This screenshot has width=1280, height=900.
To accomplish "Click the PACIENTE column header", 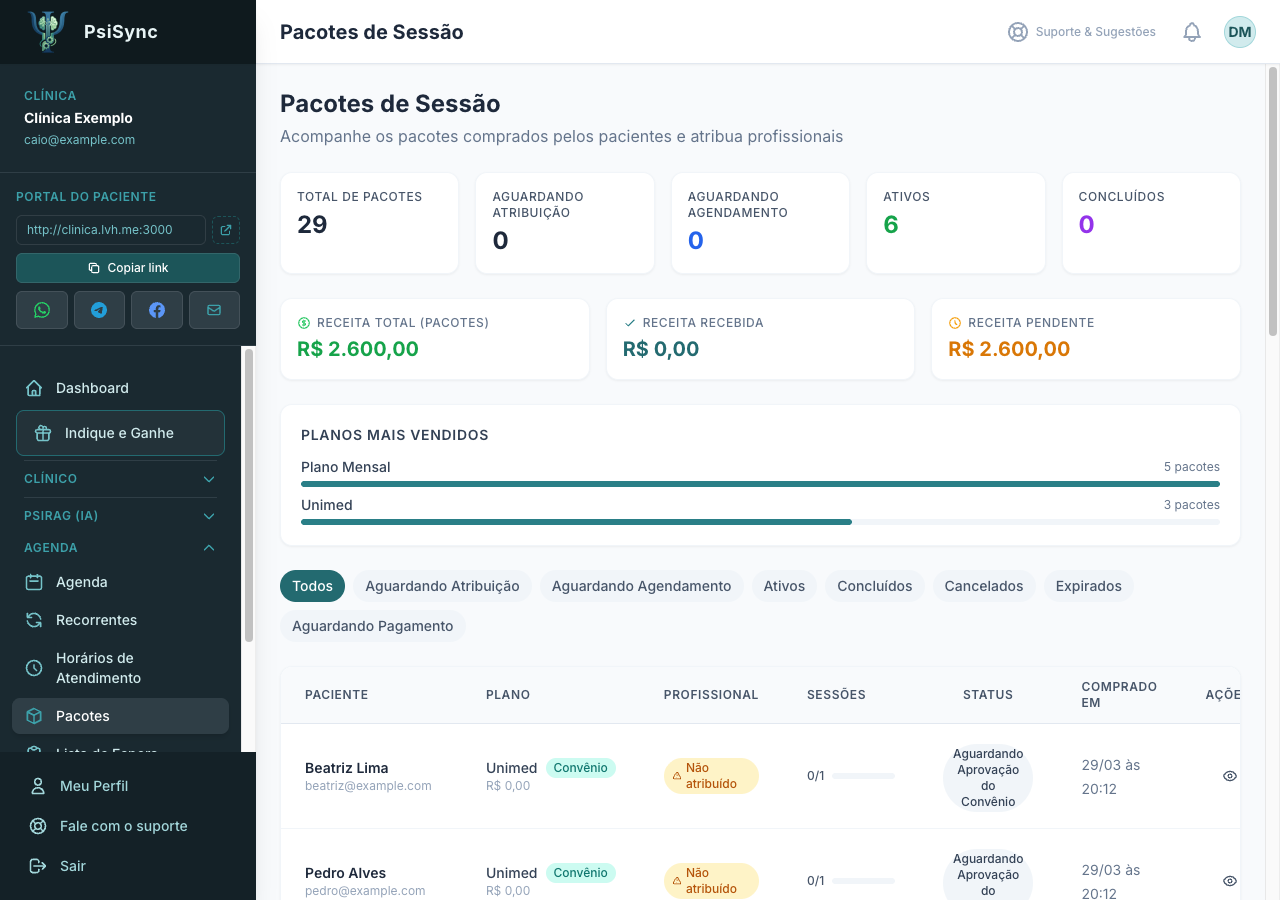I will [x=336, y=695].
